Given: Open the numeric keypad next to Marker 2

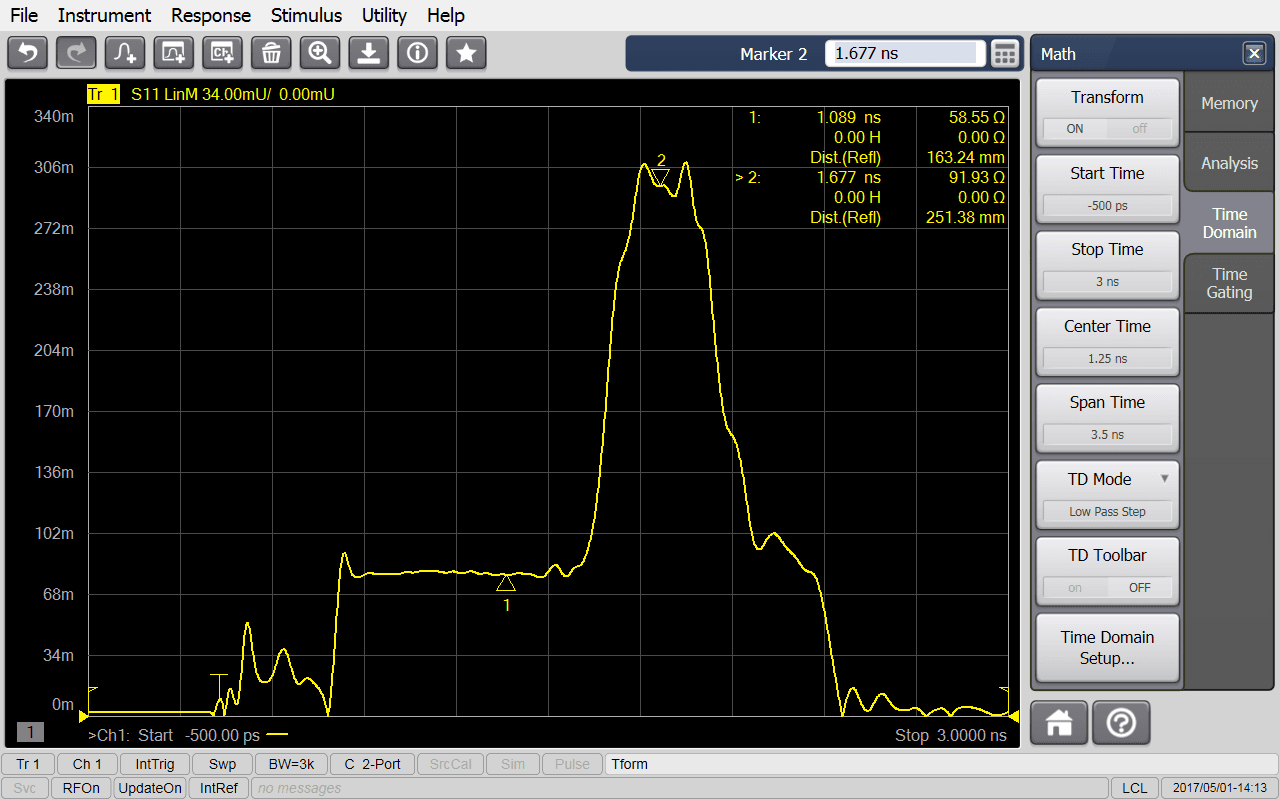Looking at the screenshot, I should (1004, 54).
